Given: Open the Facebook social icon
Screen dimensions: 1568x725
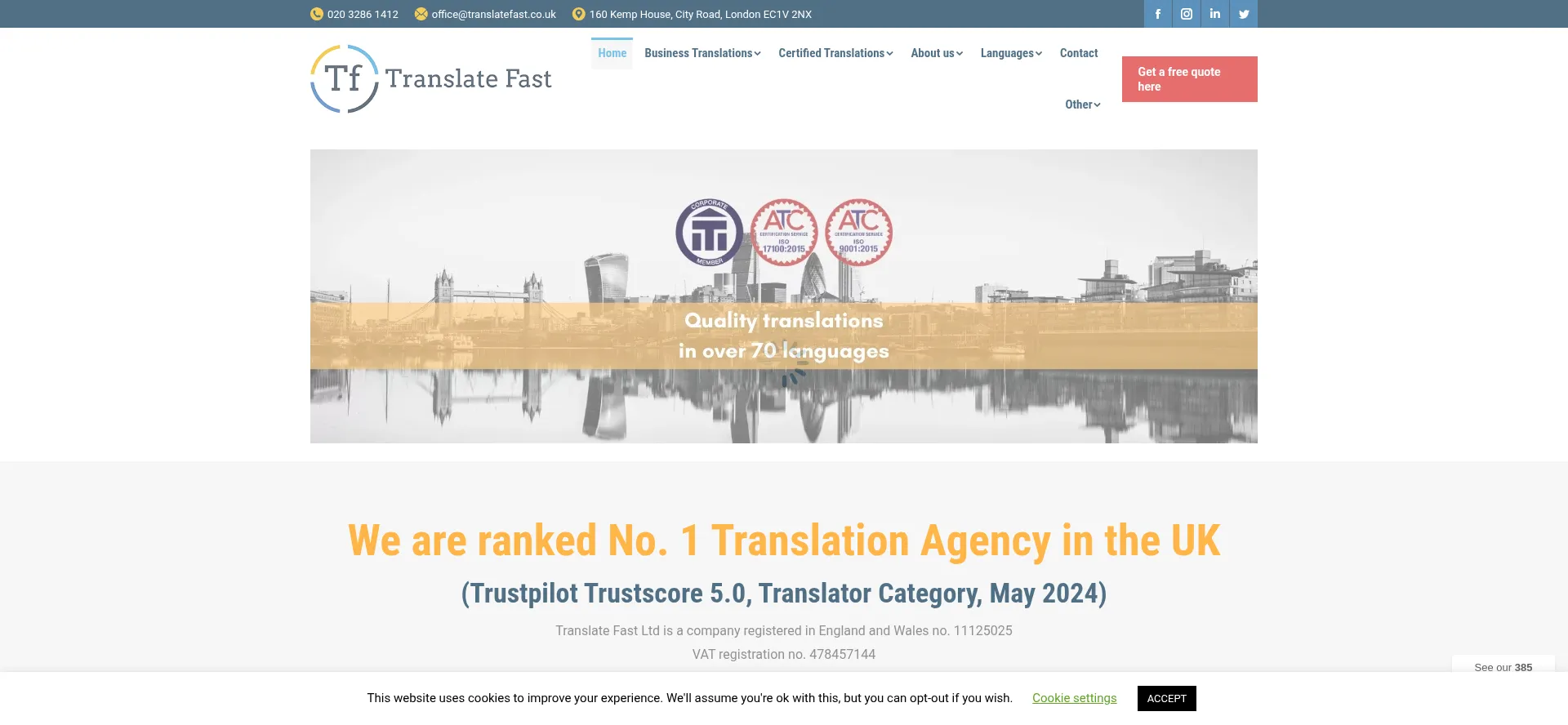Looking at the screenshot, I should point(1157,14).
